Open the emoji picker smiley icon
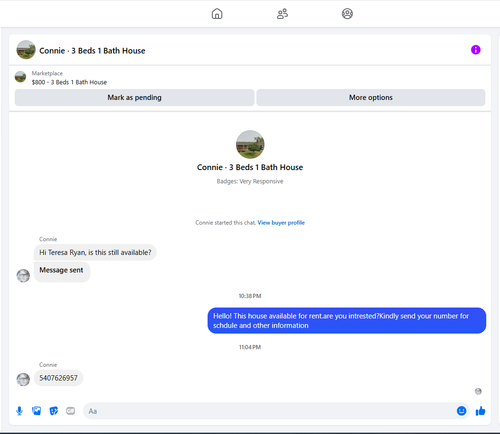The image size is (500, 434). click(x=461, y=411)
